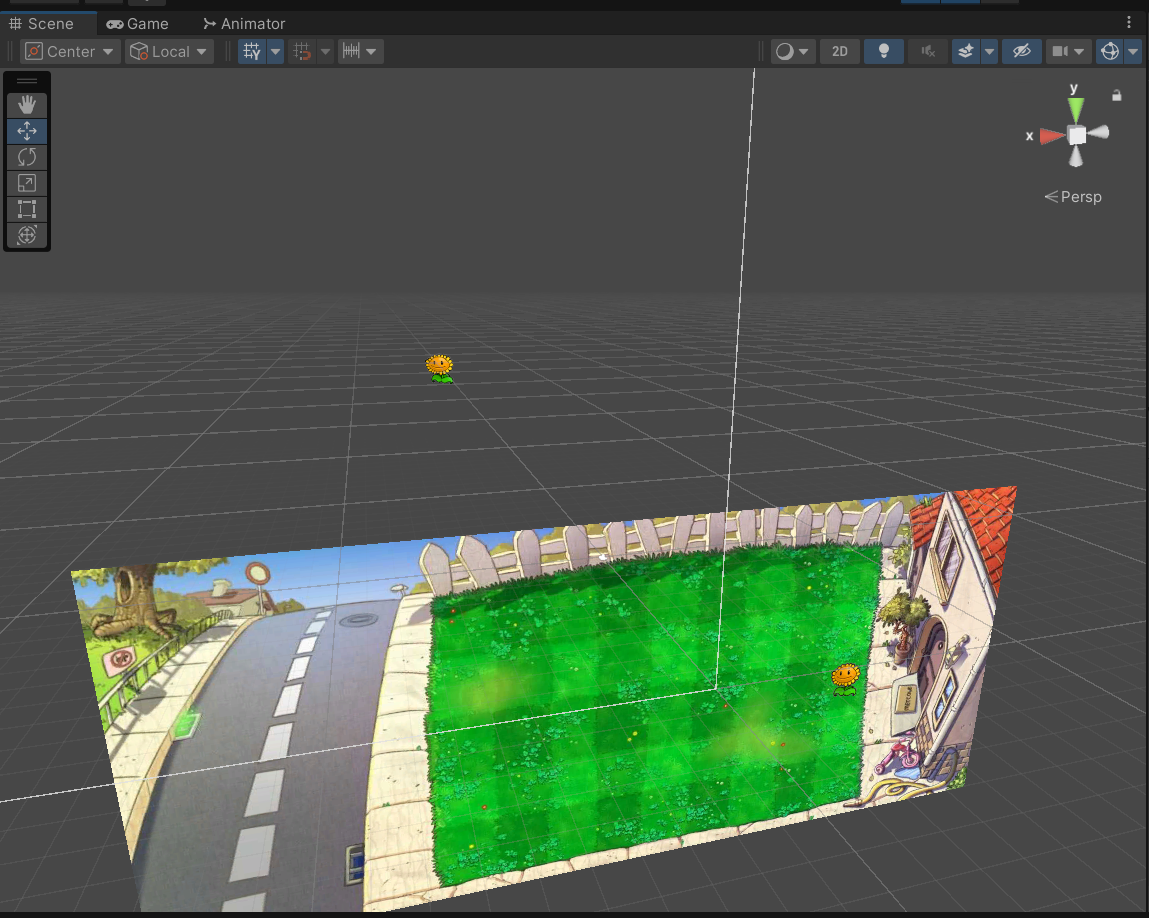This screenshot has height=918, width=1149.
Task: Open grid snapping options arrow
Action: [325, 51]
